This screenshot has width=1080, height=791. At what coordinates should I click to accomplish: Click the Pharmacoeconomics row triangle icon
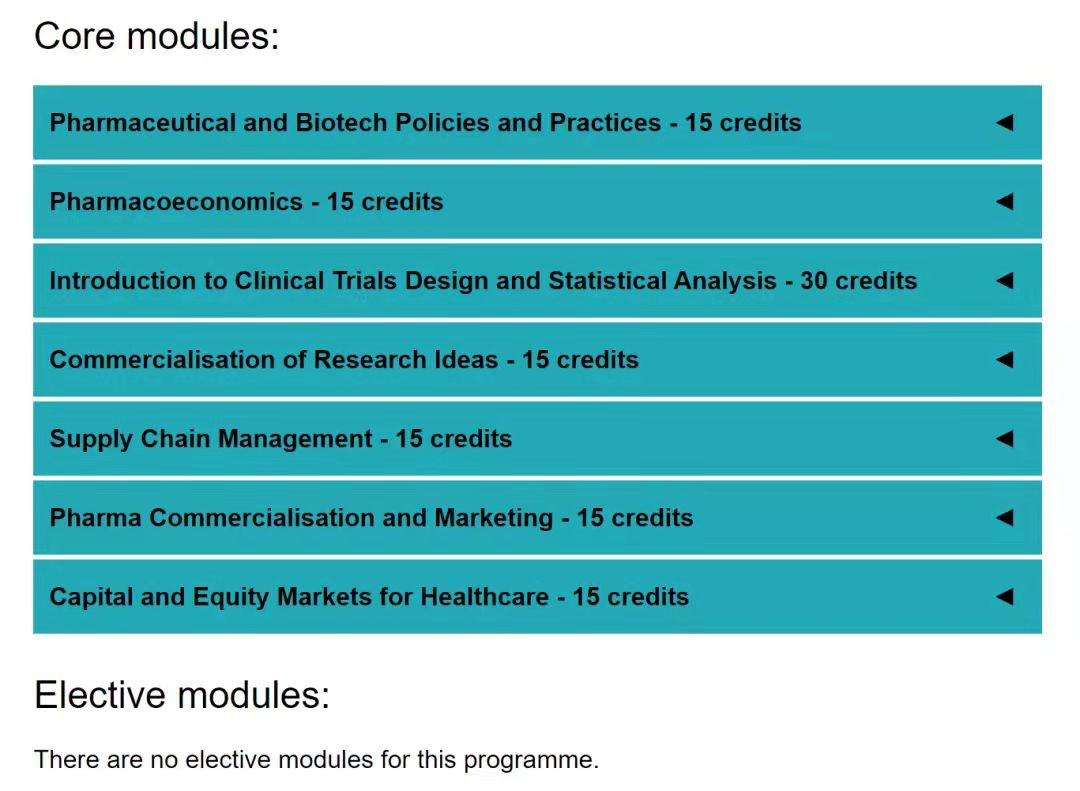[1005, 202]
